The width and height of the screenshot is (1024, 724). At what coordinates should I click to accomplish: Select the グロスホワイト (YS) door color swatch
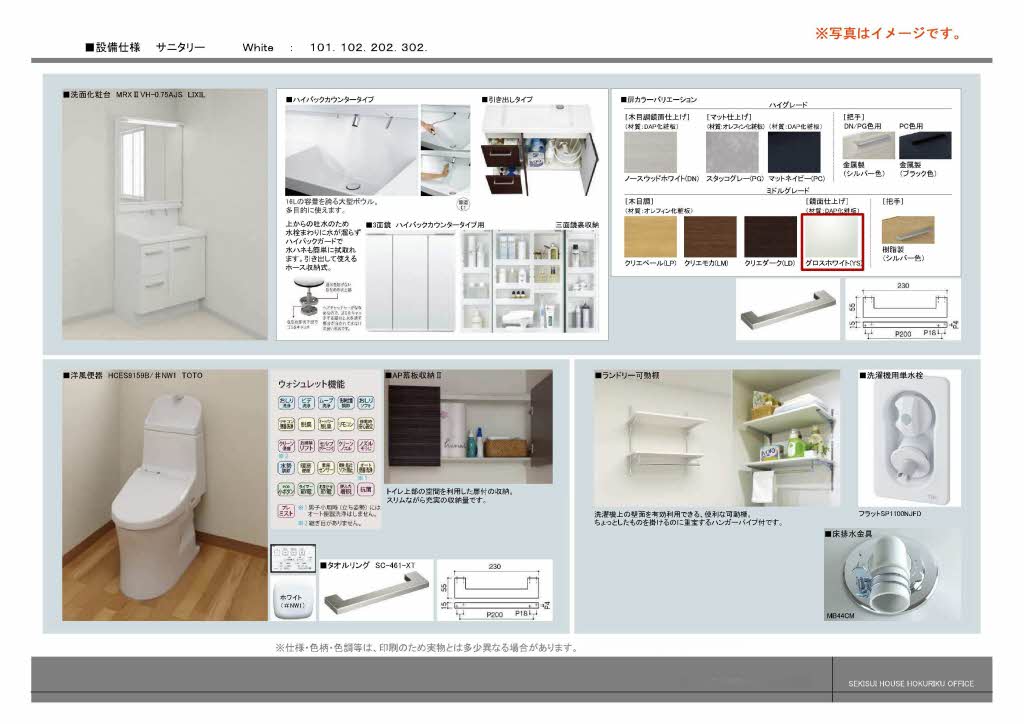[x=831, y=236]
